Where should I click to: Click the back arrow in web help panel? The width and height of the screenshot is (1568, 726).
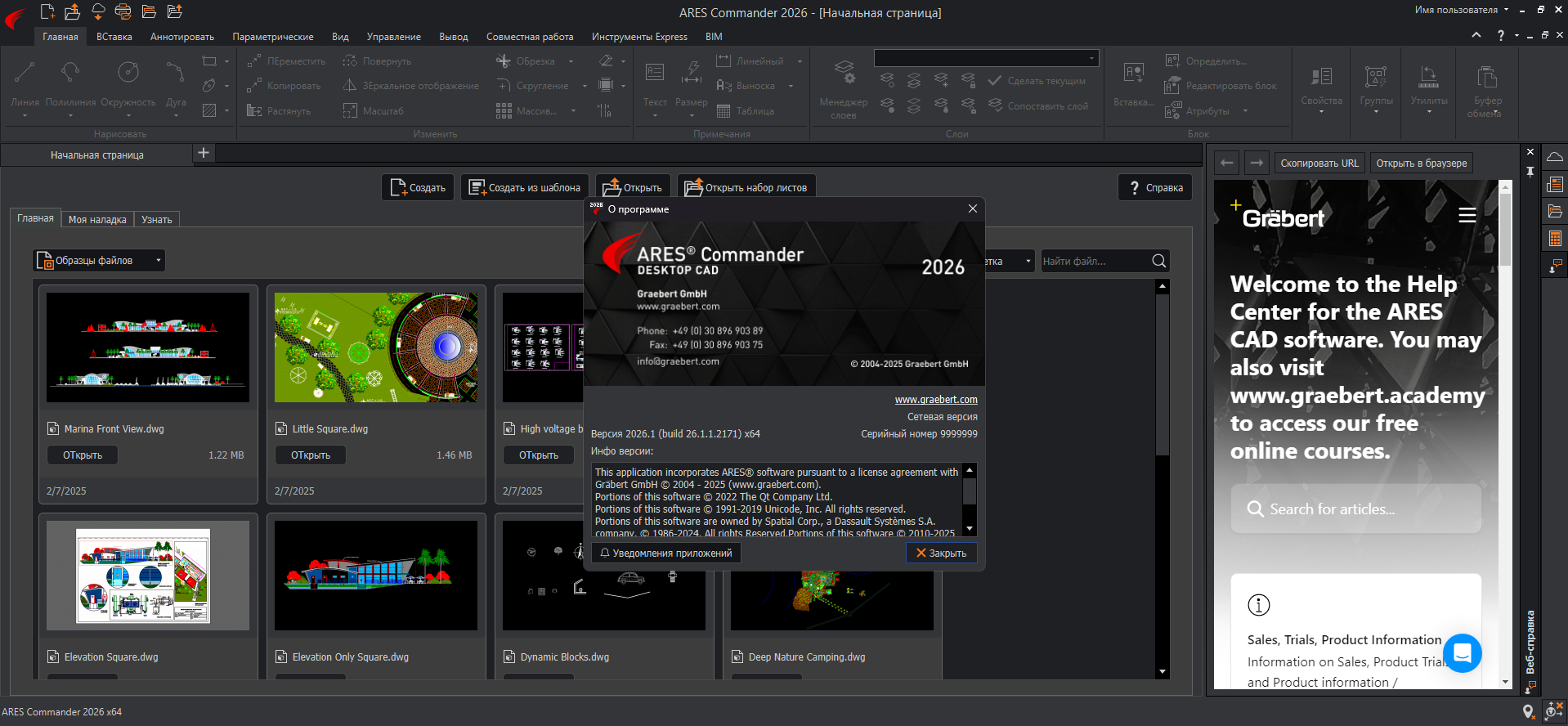click(1226, 163)
